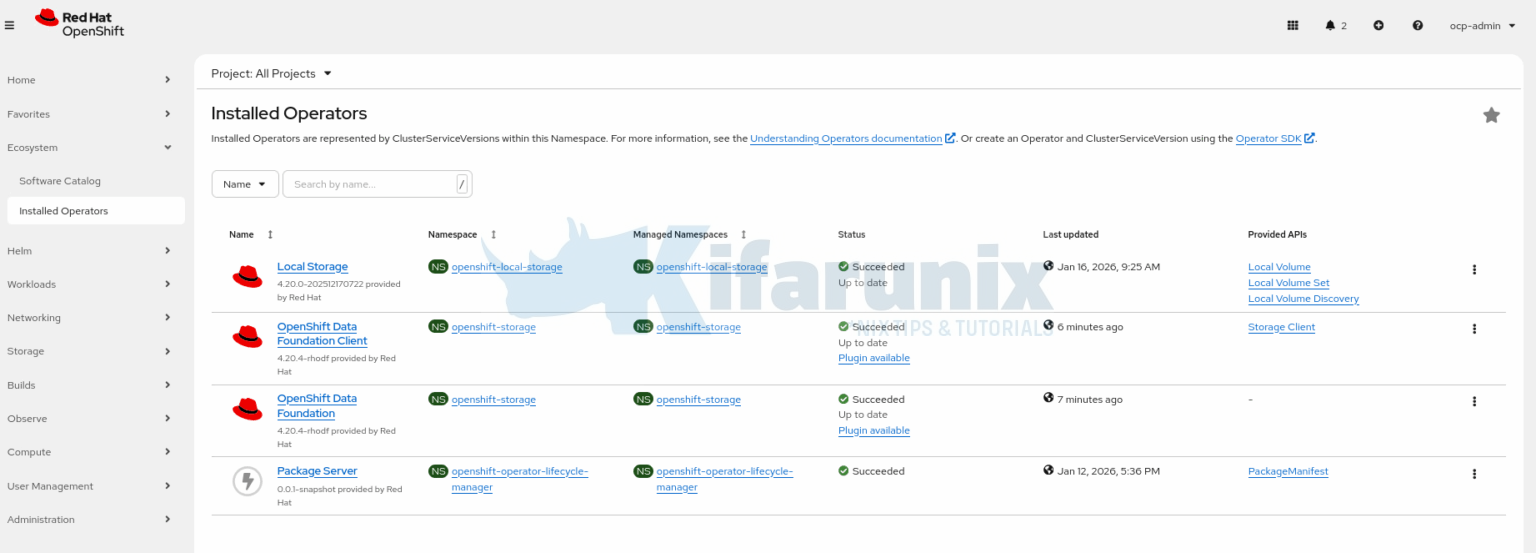This screenshot has height=553, width=1536.
Task: Click globe icon beside Jan 16, 2026 timestamp
Action: pos(1048,266)
